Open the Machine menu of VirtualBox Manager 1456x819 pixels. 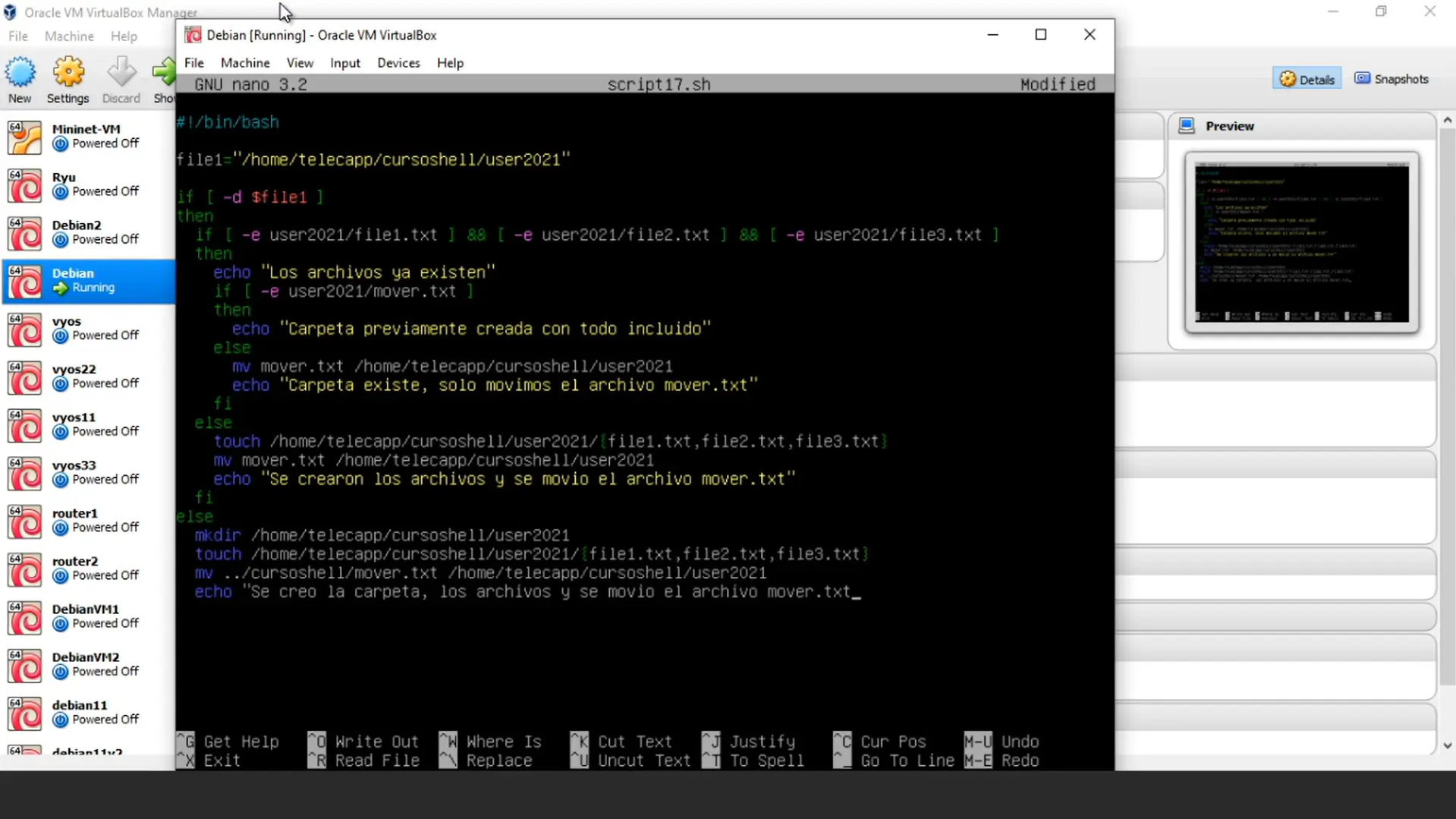(x=69, y=36)
